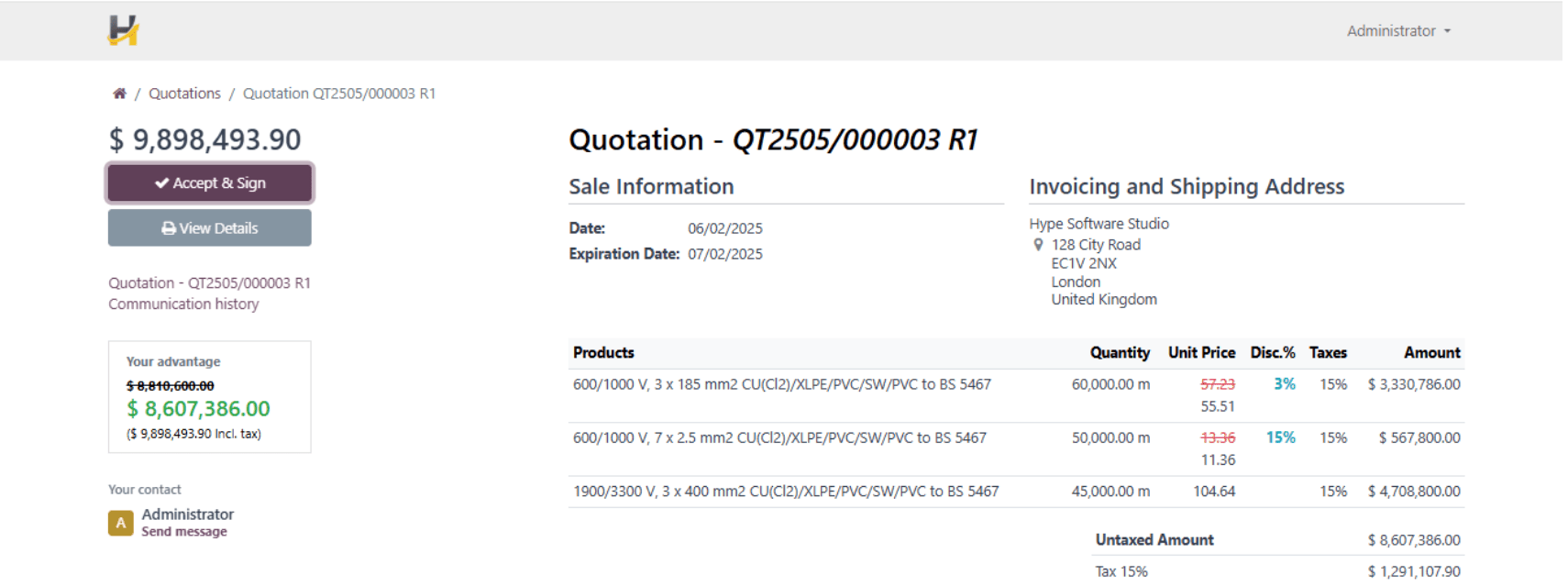Go to Quotations breadcrumb link
The width and height of the screenshot is (1568, 586).
click(x=184, y=94)
